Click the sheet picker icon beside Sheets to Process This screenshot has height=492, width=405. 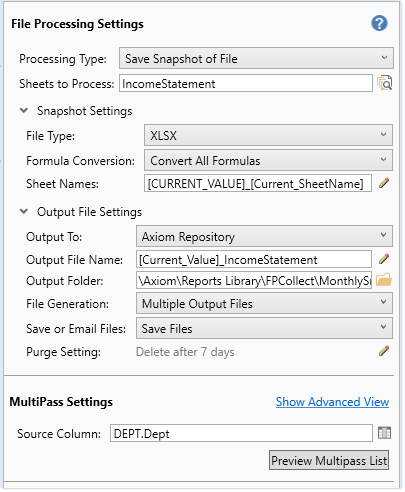(384, 83)
